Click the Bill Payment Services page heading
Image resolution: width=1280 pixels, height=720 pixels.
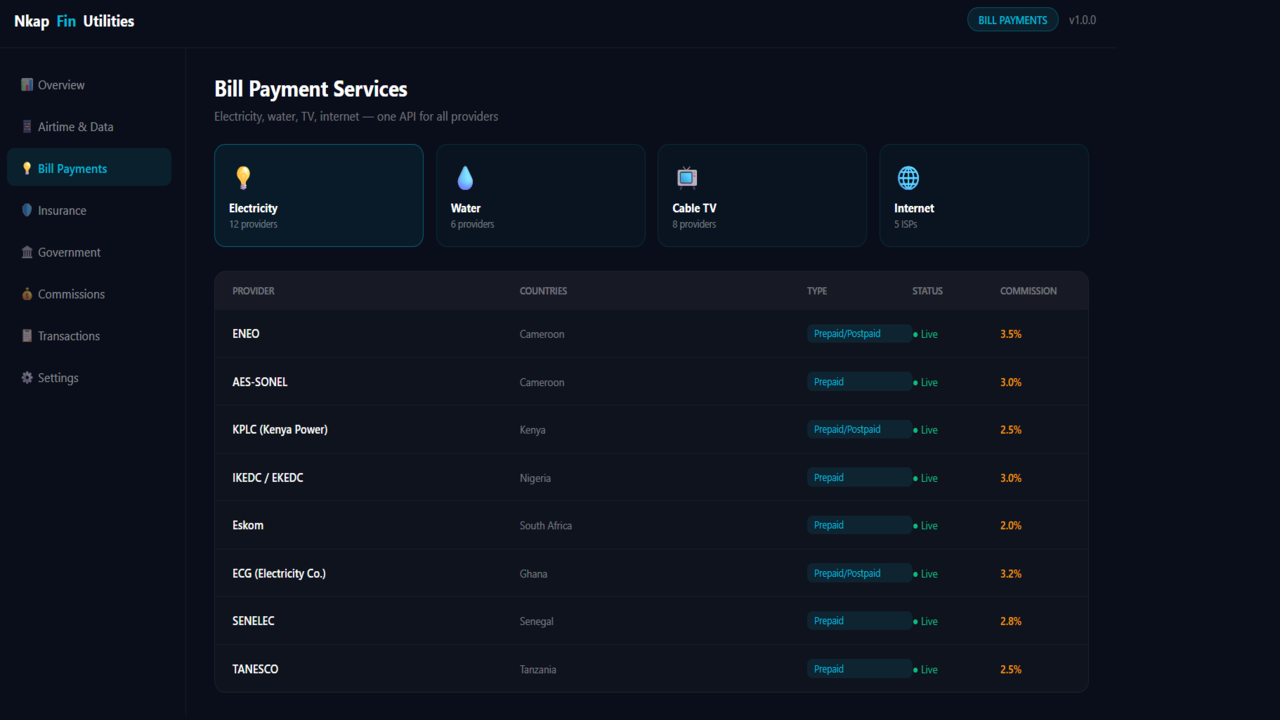311,89
